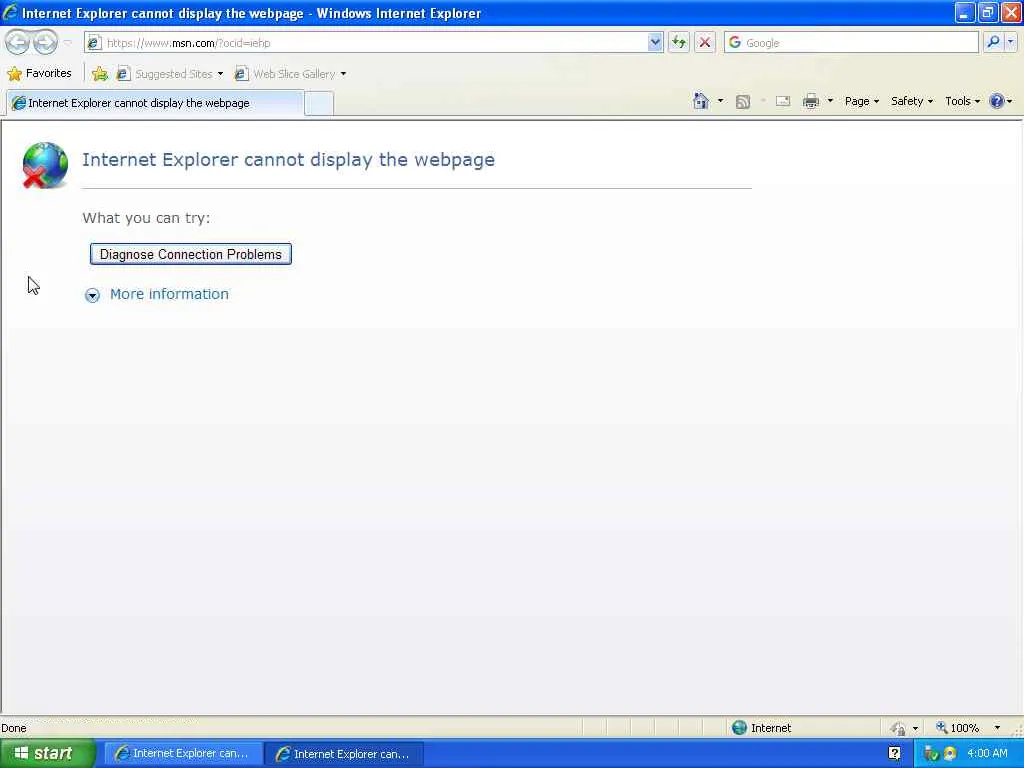Open the recent pages dropdown arrow

(68, 43)
